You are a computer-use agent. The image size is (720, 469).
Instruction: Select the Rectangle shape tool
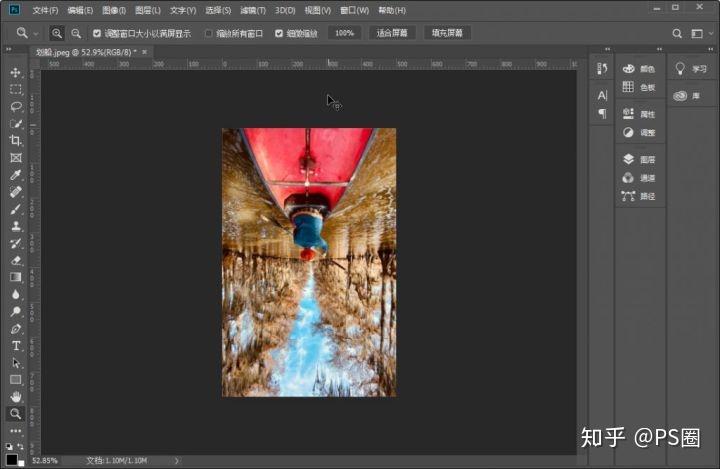(16, 379)
